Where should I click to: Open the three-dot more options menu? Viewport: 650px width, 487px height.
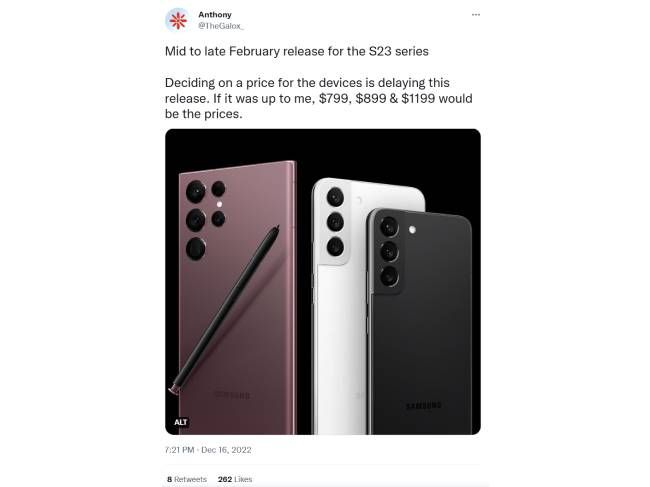coord(475,15)
